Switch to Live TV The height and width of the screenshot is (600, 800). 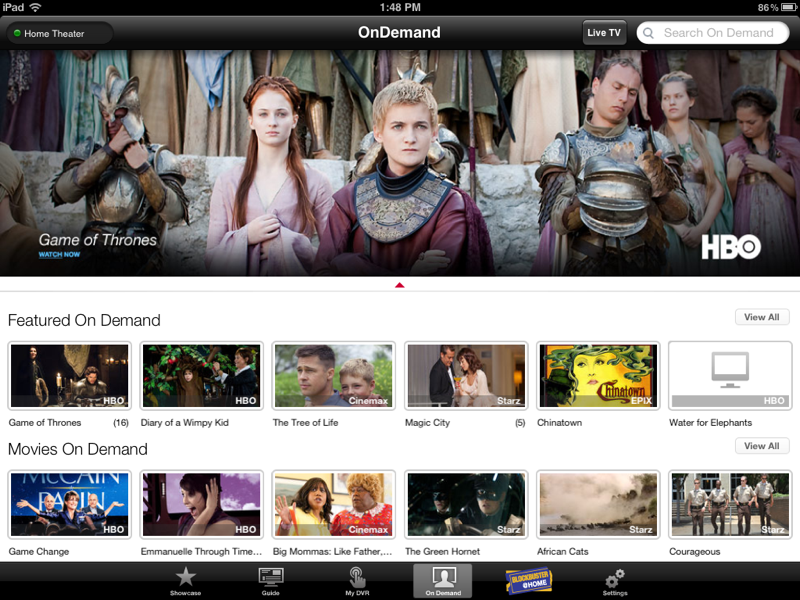click(604, 33)
